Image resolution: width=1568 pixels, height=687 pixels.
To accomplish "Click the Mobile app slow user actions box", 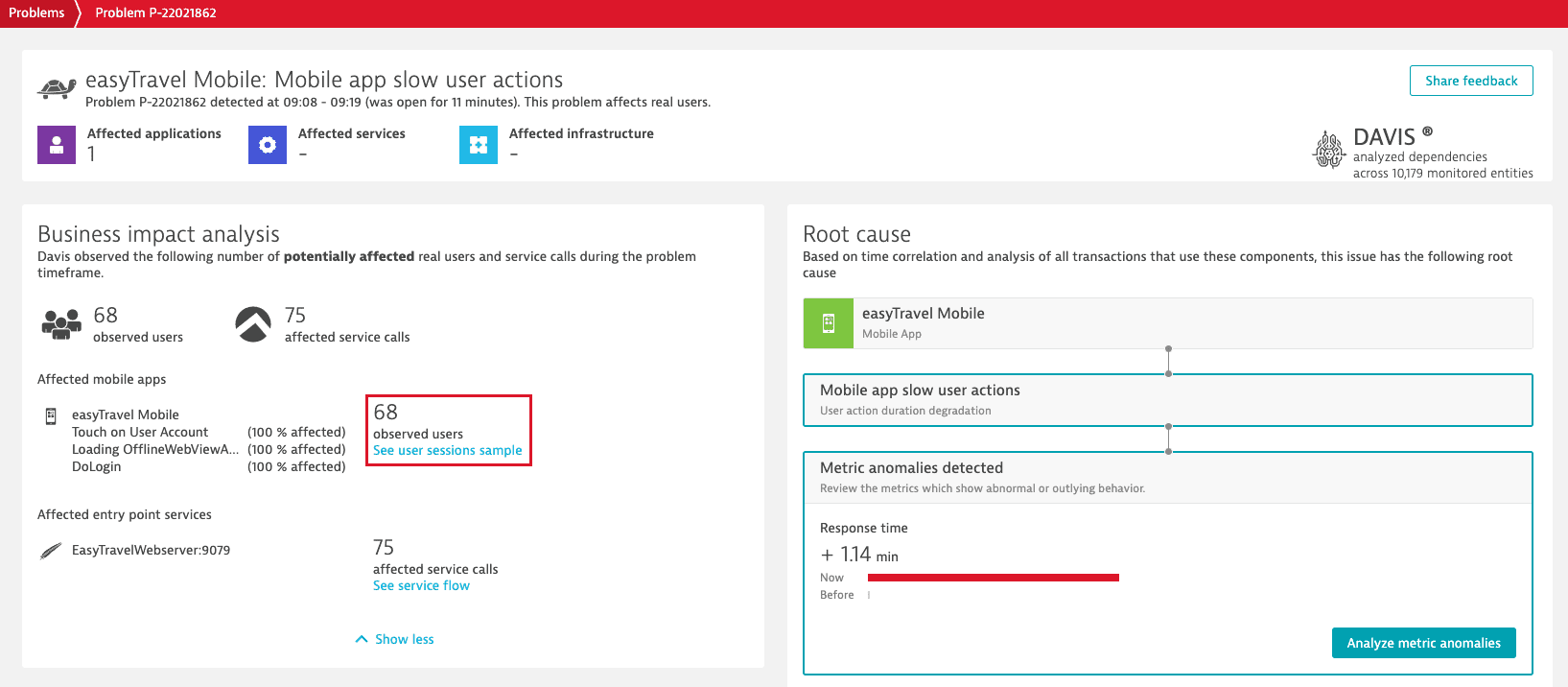I will [x=1168, y=399].
